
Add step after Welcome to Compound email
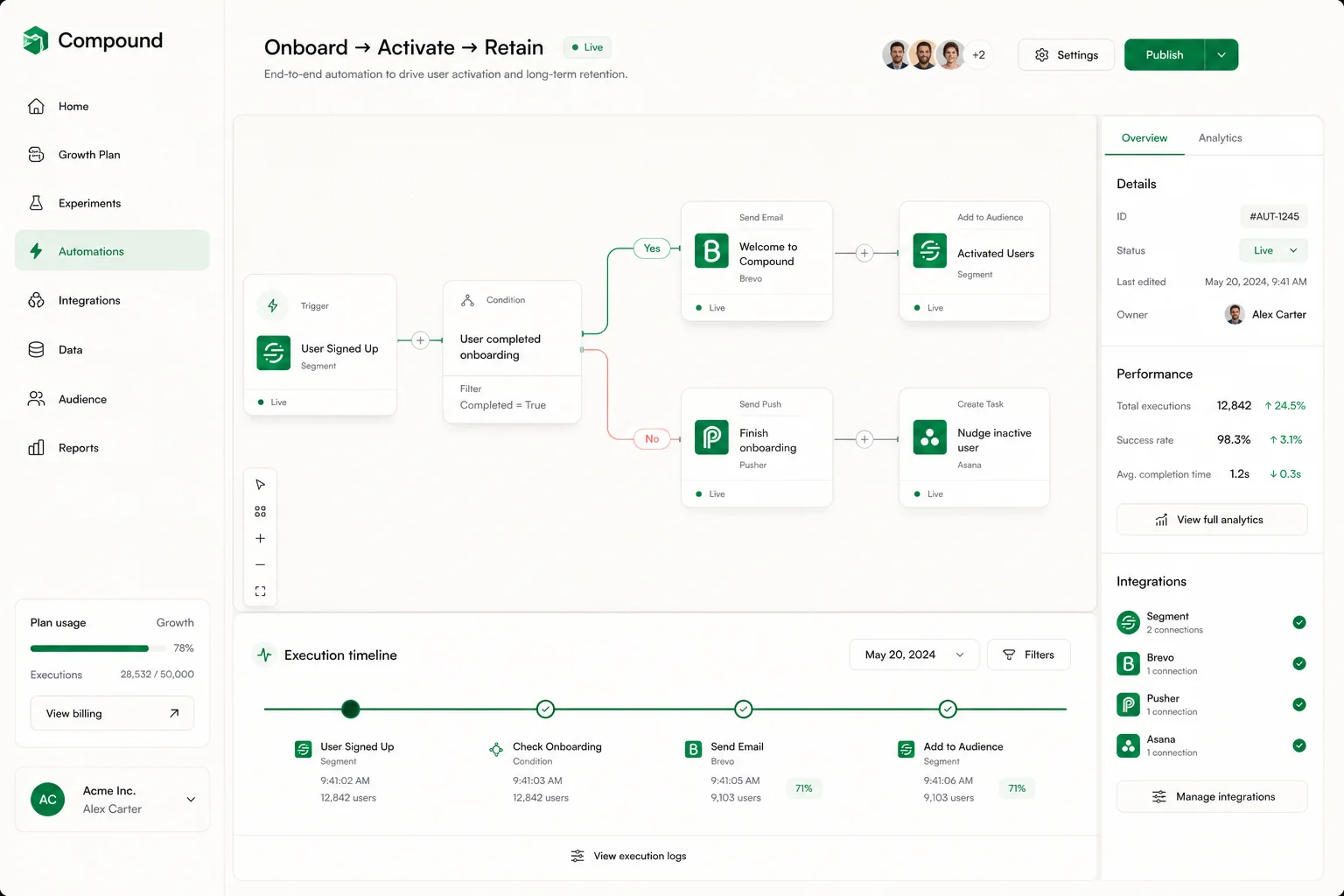(864, 253)
